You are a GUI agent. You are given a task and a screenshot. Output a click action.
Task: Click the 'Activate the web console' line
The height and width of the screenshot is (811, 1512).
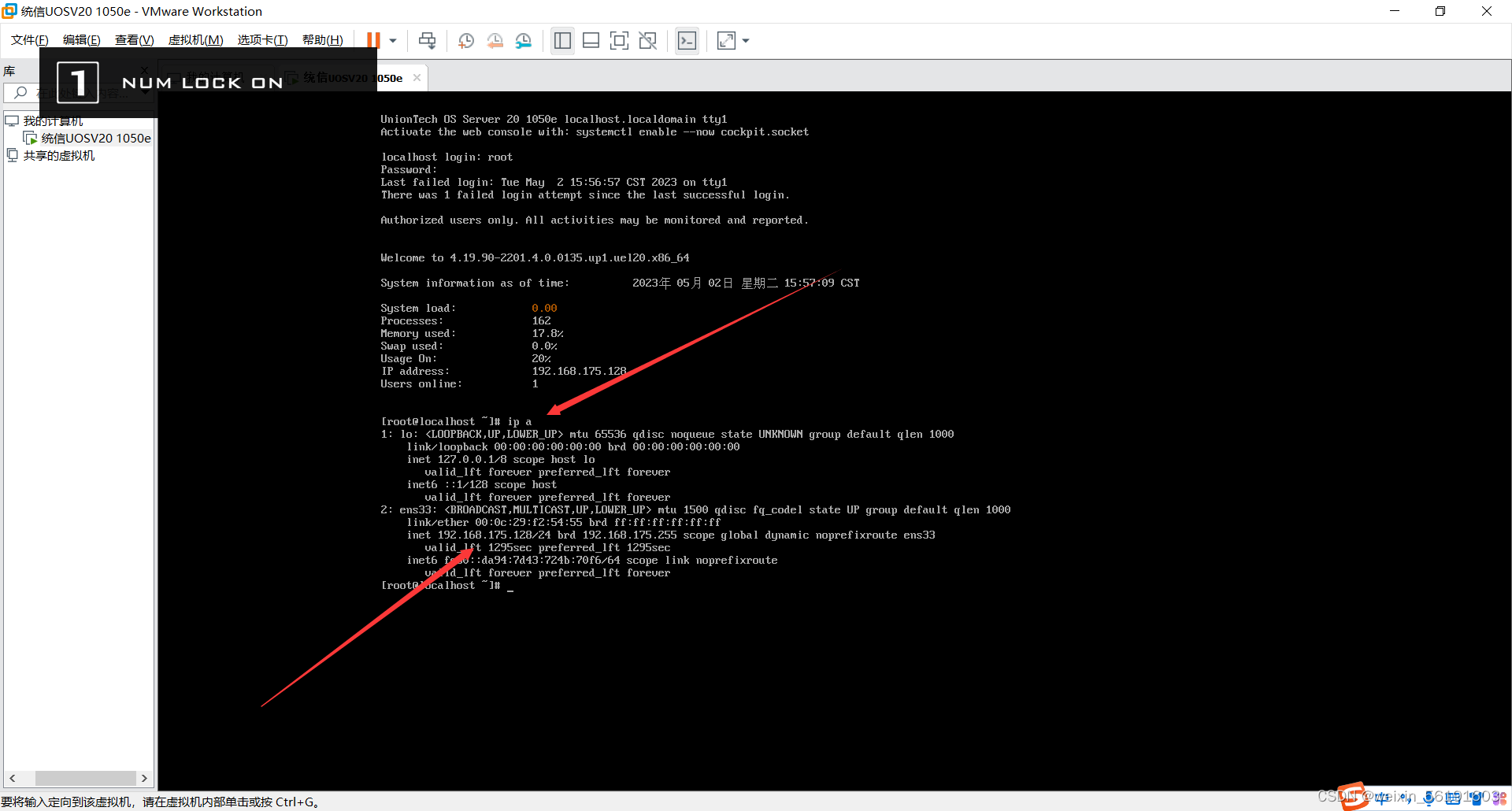(595, 131)
